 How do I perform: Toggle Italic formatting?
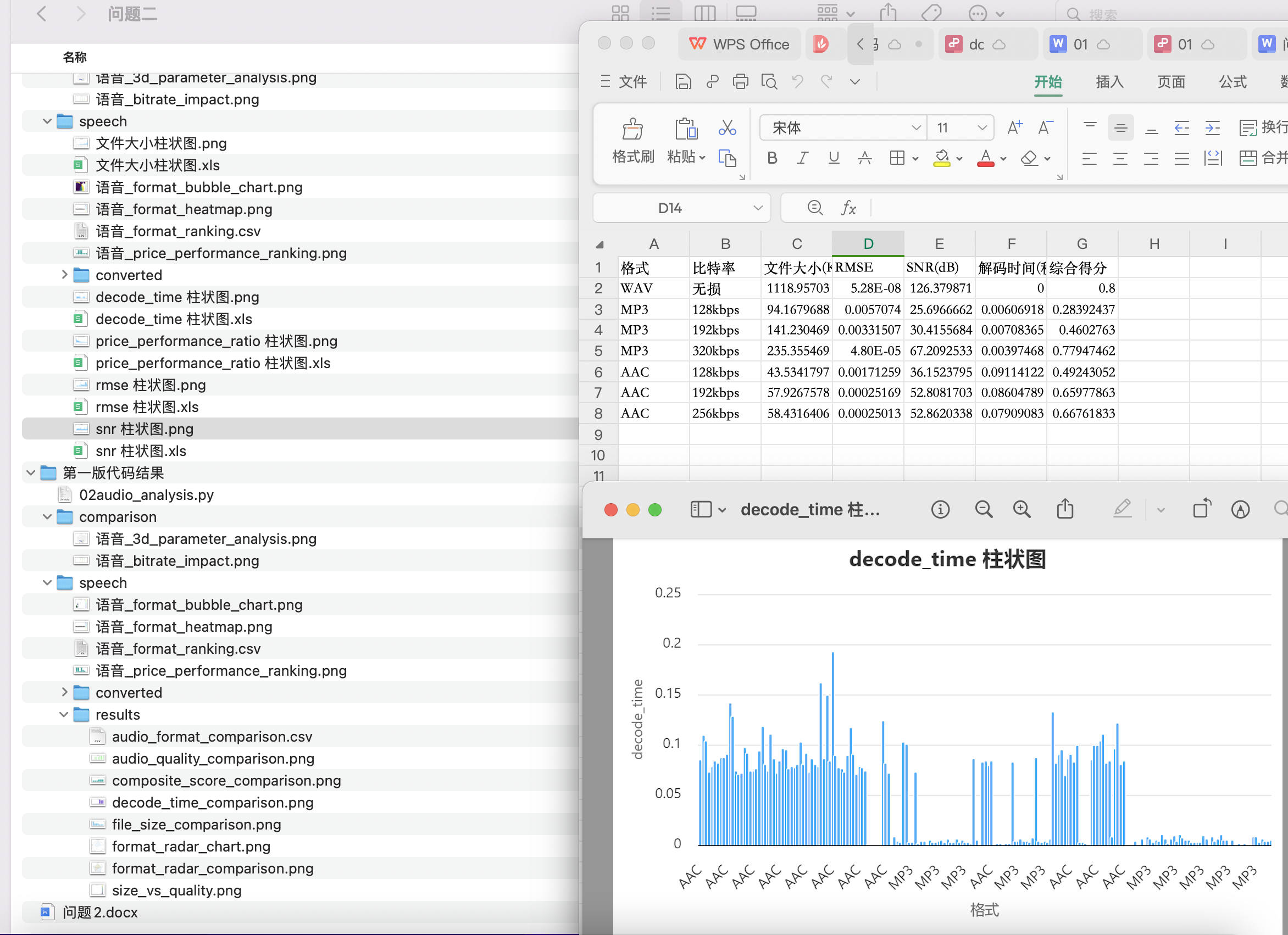point(802,158)
